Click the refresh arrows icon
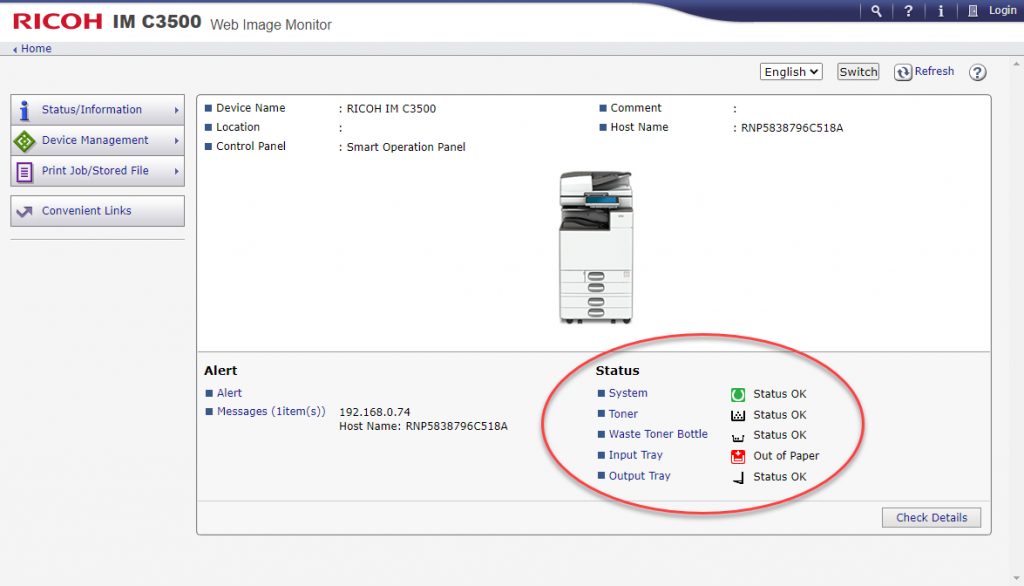The image size is (1024, 586). pyautogui.click(x=903, y=72)
